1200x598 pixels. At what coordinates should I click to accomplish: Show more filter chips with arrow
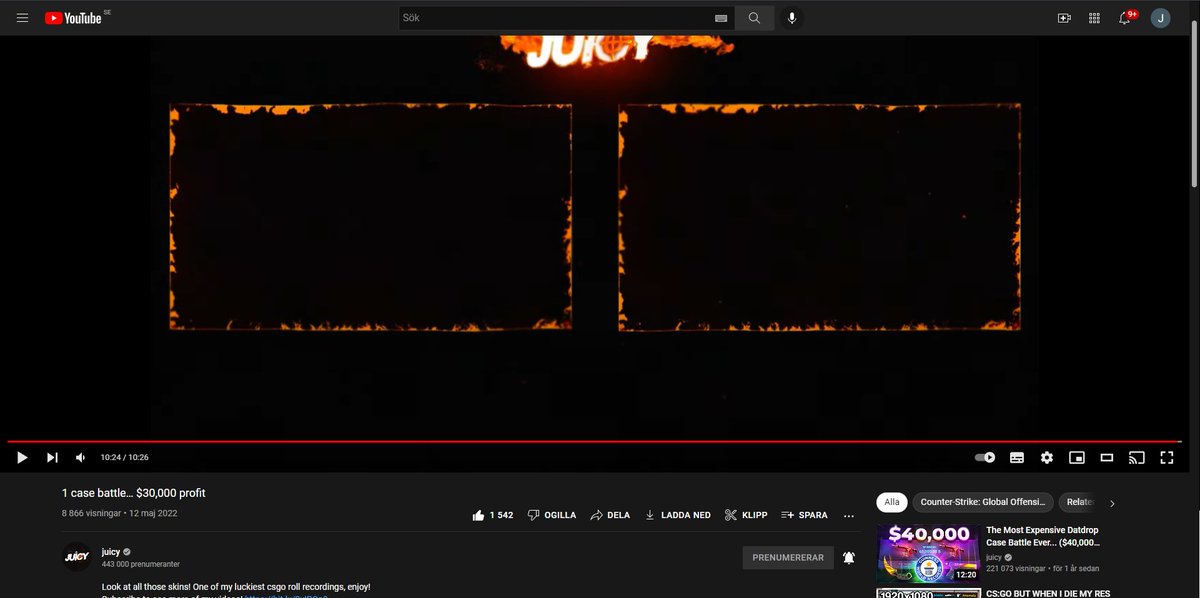tap(1112, 503)
